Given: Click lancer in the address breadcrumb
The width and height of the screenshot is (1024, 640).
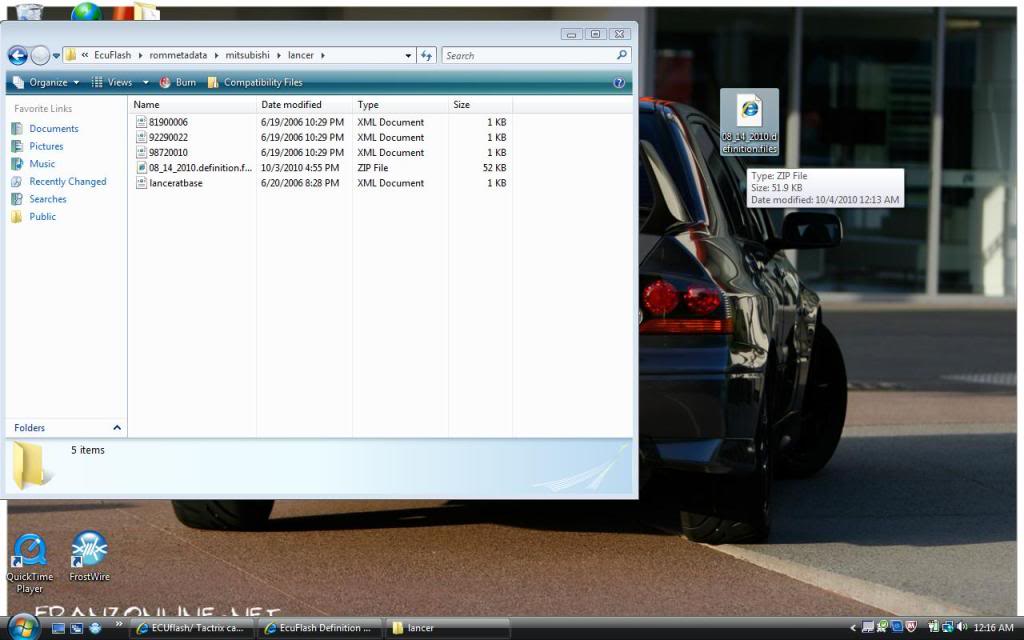Looking at the screenshot, I should [301, 56].
